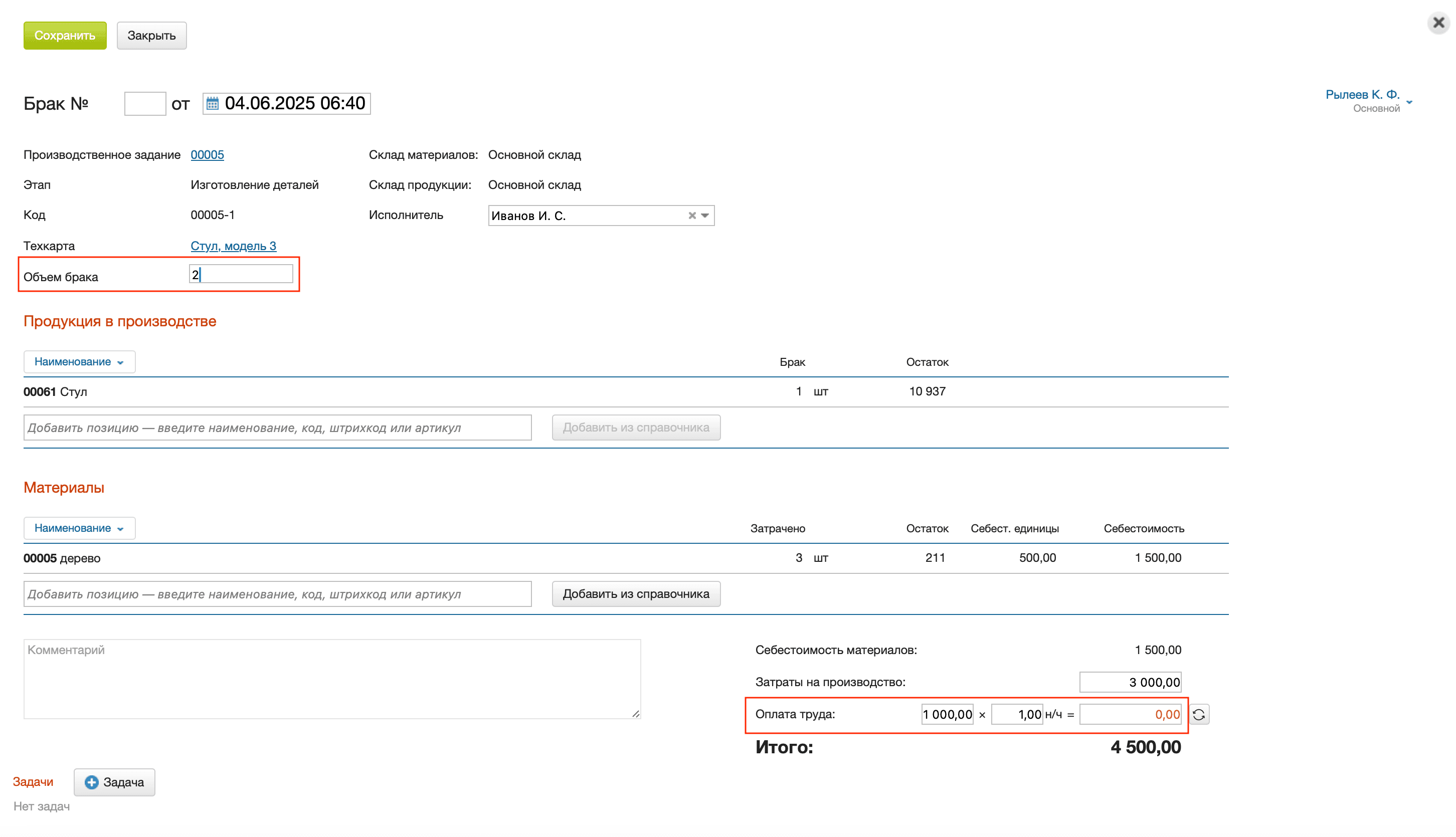
Task: Click the calendar icon next to date
Action: point(212,103)
